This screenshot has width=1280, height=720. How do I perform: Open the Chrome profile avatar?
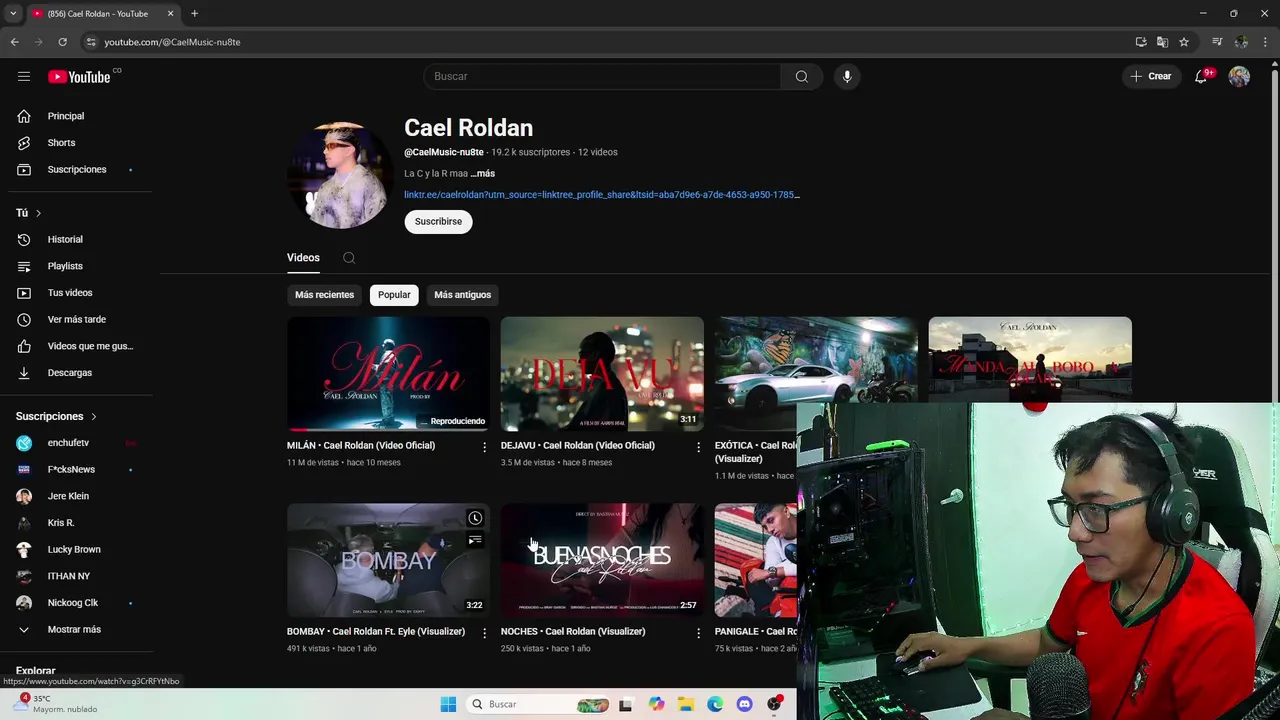point(1241,42)
